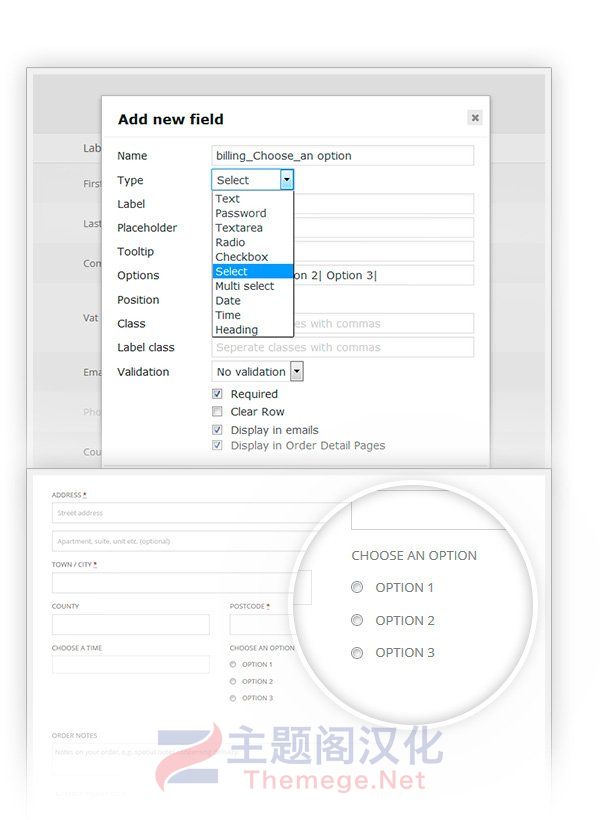The width and height of the screenshot is (600, 820).
Task: Select magnified OPTION 2 radio button
Action: pyautogui.click(x=357, y=620)
